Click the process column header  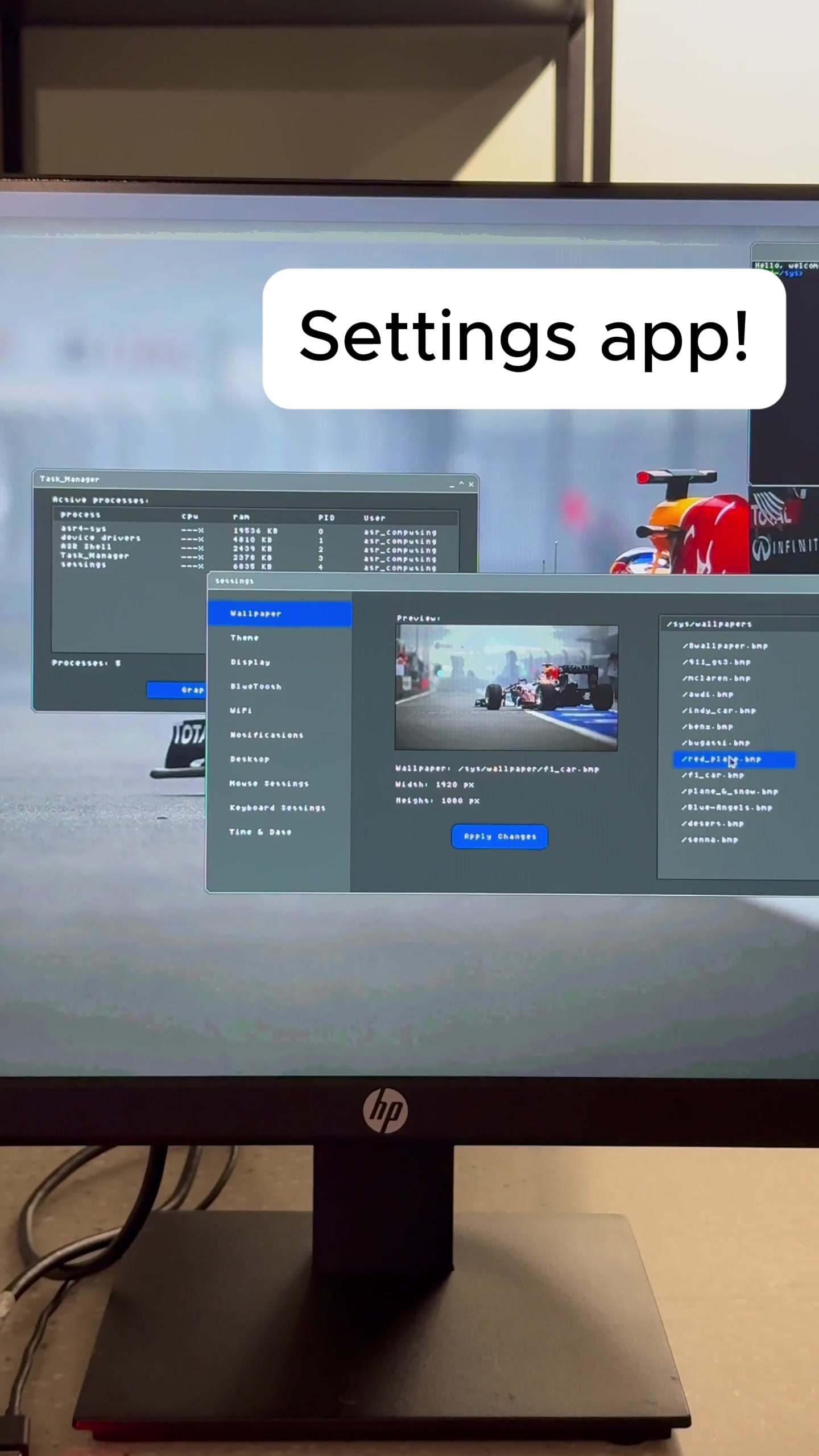[80, 515]
